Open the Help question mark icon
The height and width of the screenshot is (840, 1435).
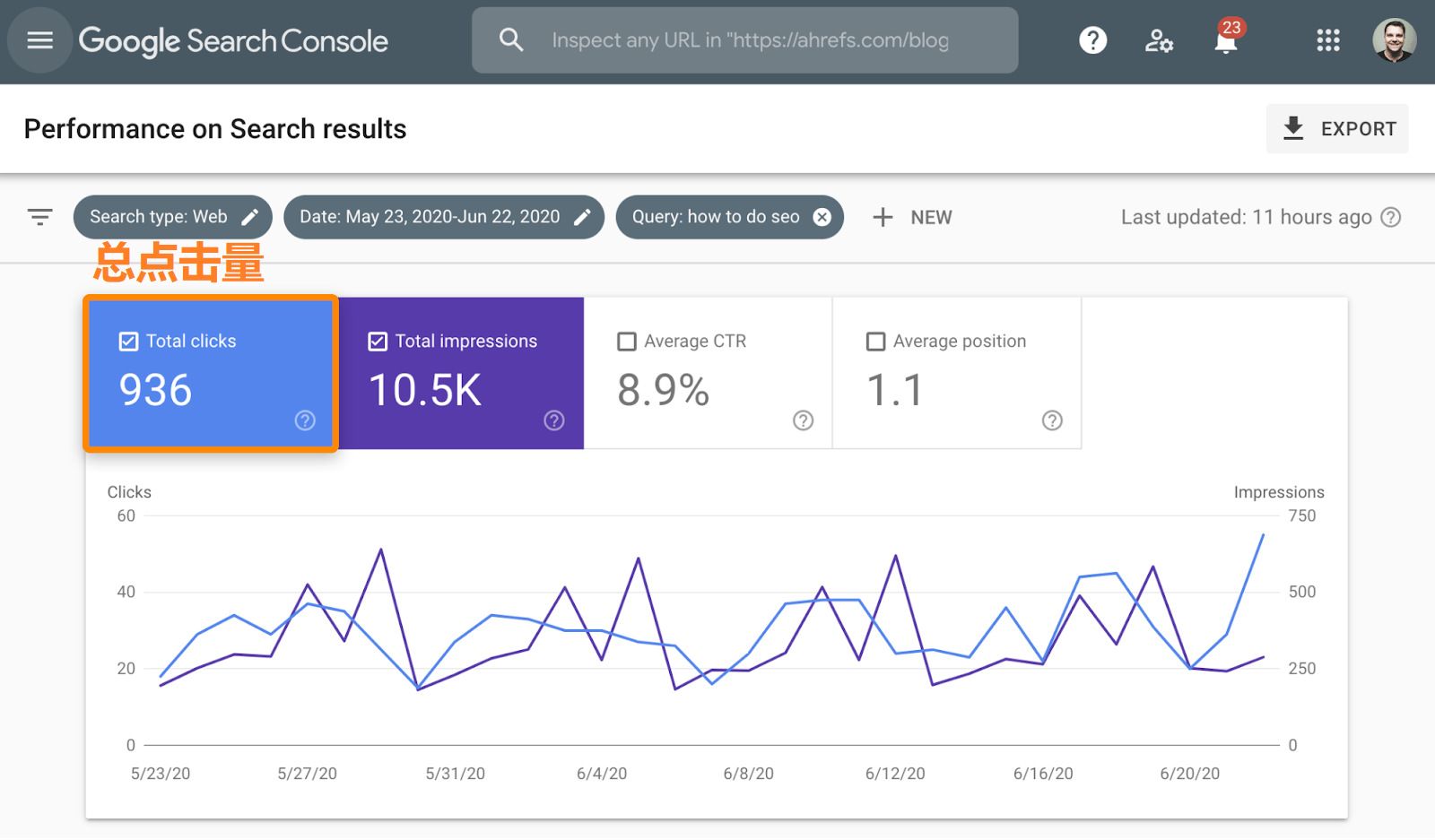pyautogui.click(x=1092, y=40)
